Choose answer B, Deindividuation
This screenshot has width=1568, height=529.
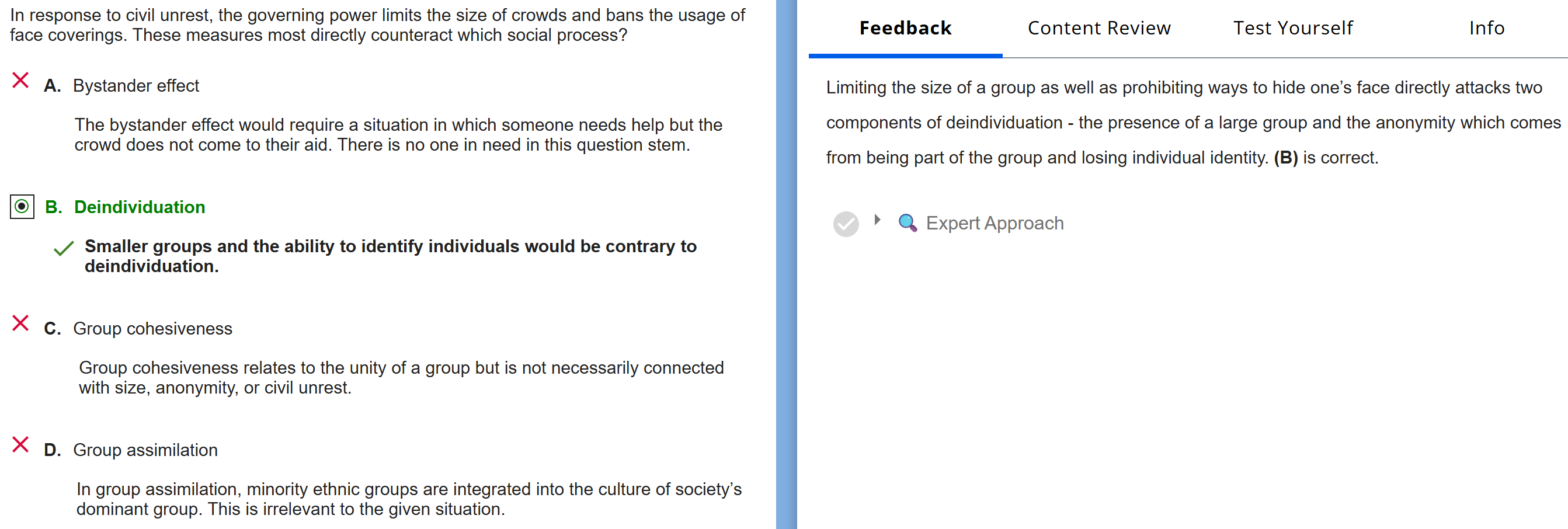tap(140, 207)
